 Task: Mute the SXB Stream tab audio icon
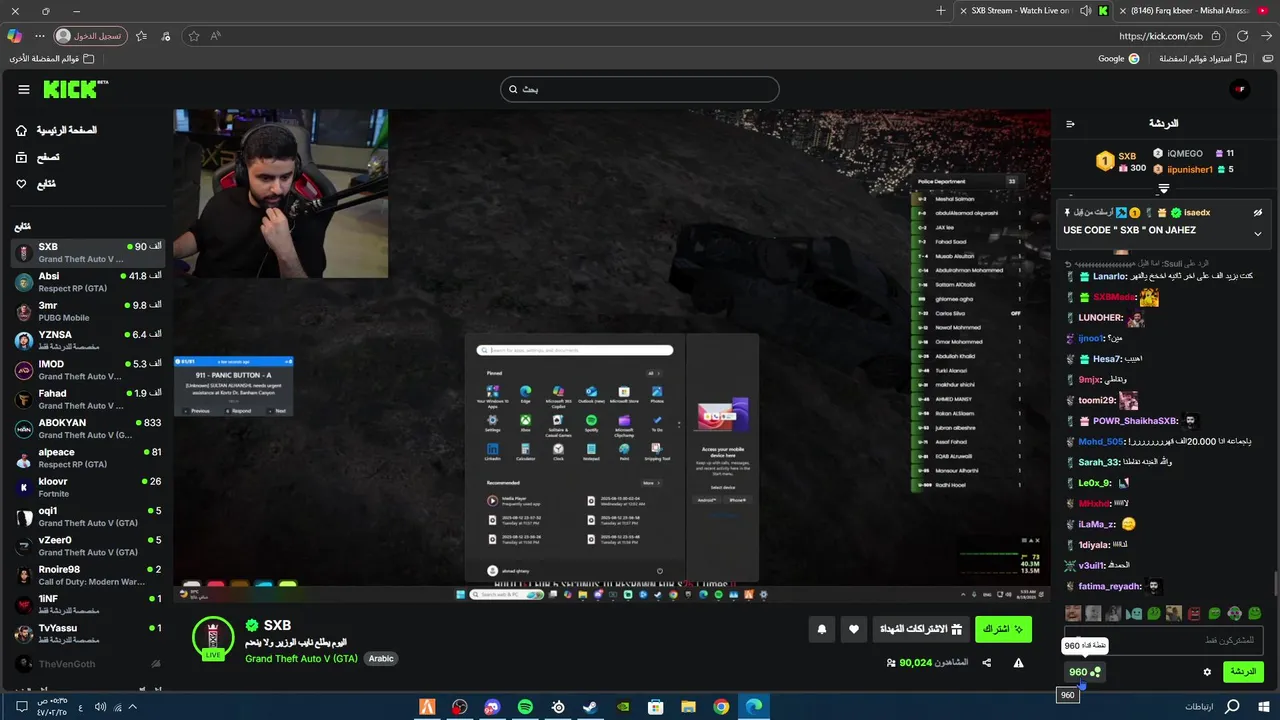(x=1086, y=11)
